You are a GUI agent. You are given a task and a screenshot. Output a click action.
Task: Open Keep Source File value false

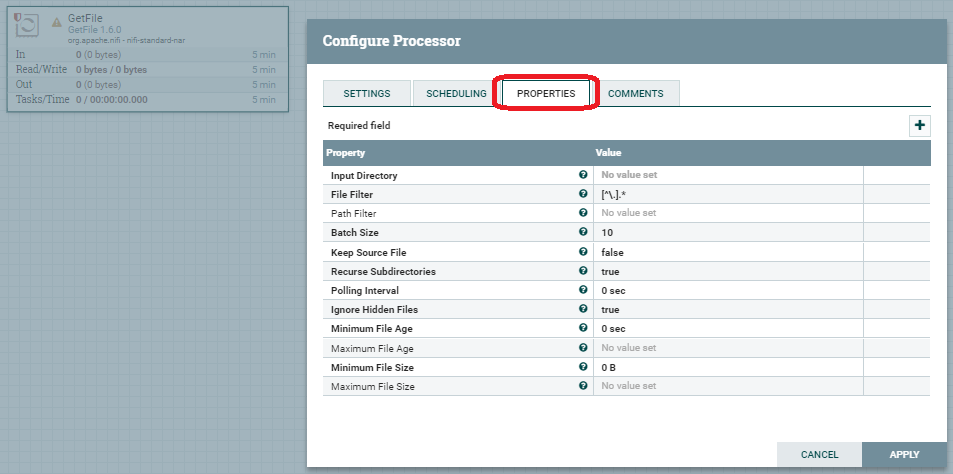pos(728,252)
